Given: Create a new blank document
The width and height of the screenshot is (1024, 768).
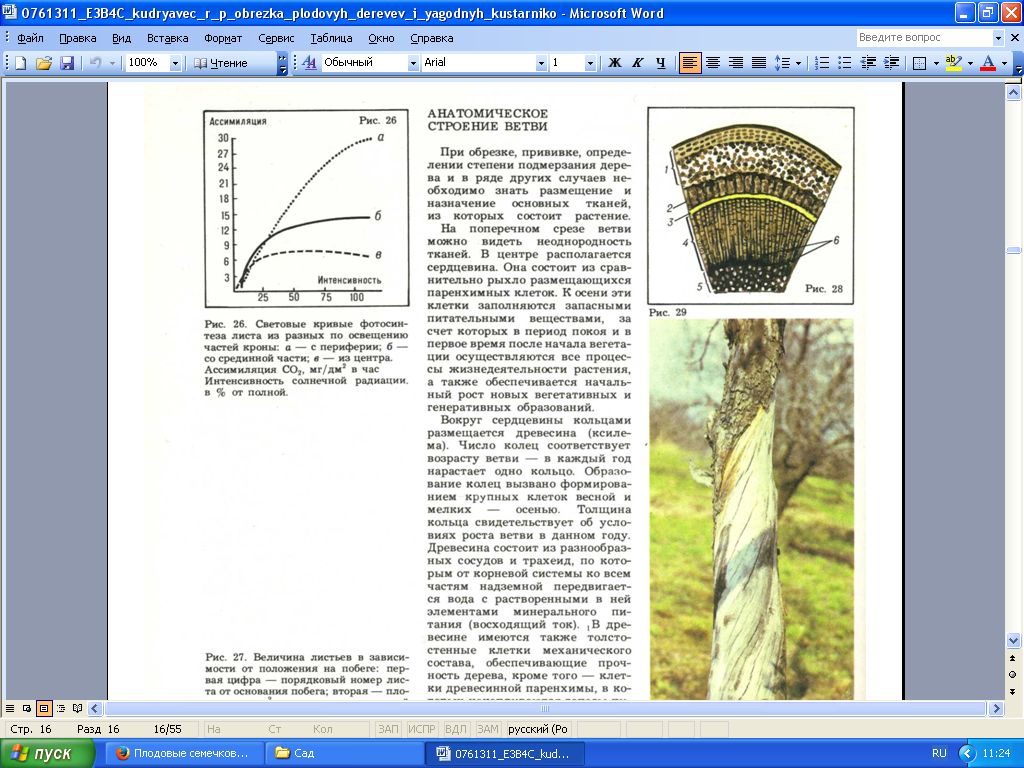Looking at the screenshot, I should tap(20, 62).
